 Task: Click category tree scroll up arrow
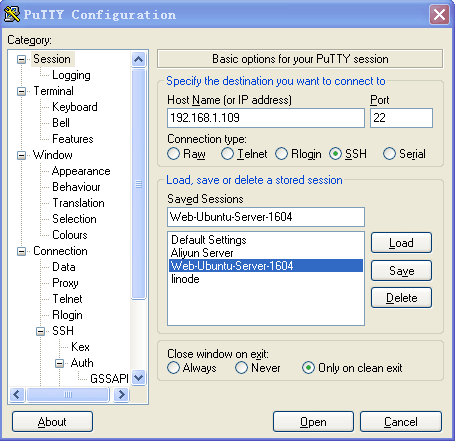(138, 59)
